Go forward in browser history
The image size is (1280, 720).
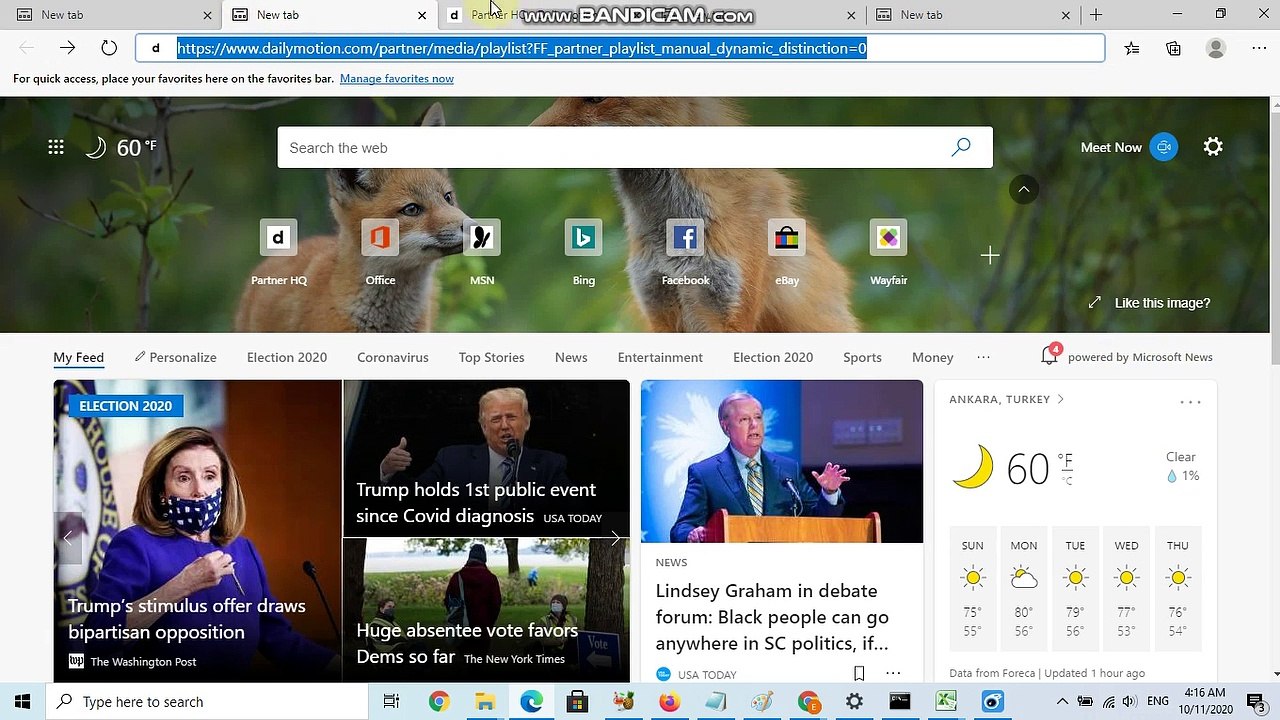click(x=67, y=48)
